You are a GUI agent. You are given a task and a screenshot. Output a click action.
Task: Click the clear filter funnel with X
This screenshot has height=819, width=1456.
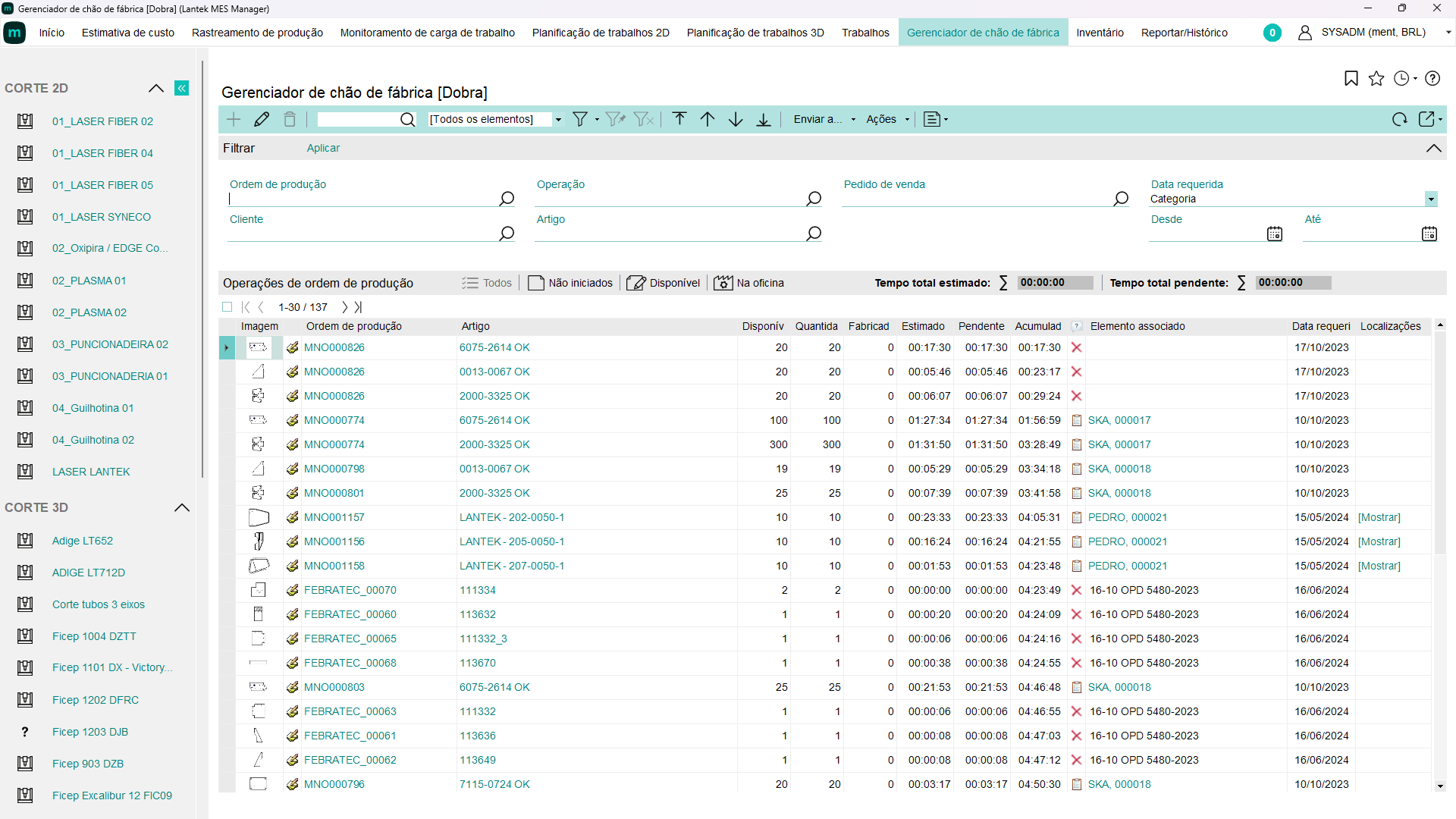tap(643, 119)
